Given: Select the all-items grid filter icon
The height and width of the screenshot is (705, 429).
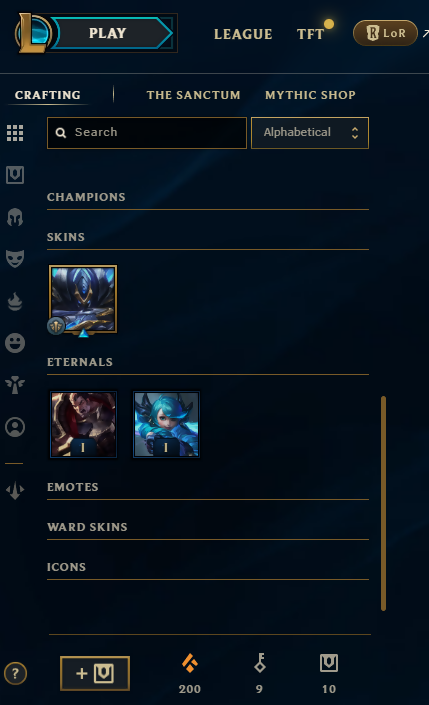Looking at the screenshot, I should [15, 133].
